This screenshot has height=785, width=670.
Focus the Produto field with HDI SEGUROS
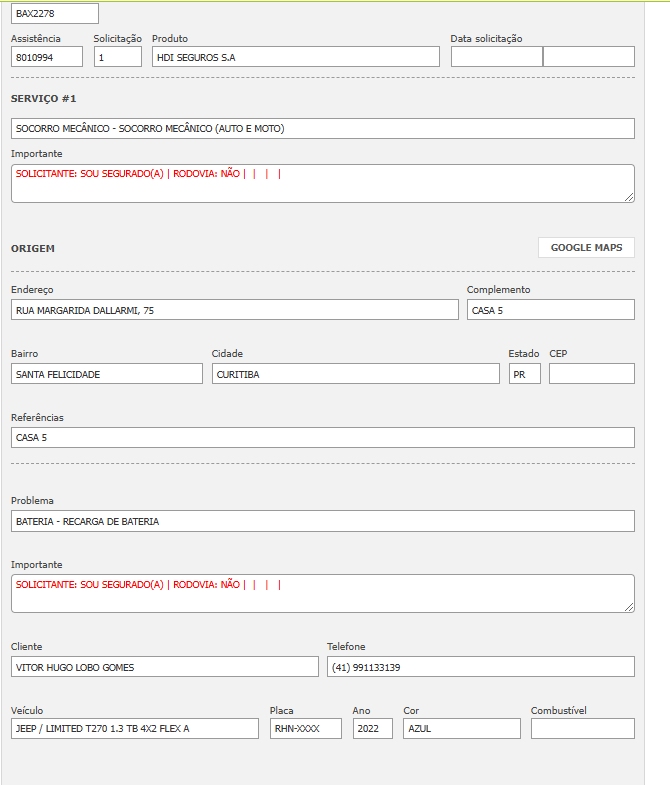coord(295,57)
